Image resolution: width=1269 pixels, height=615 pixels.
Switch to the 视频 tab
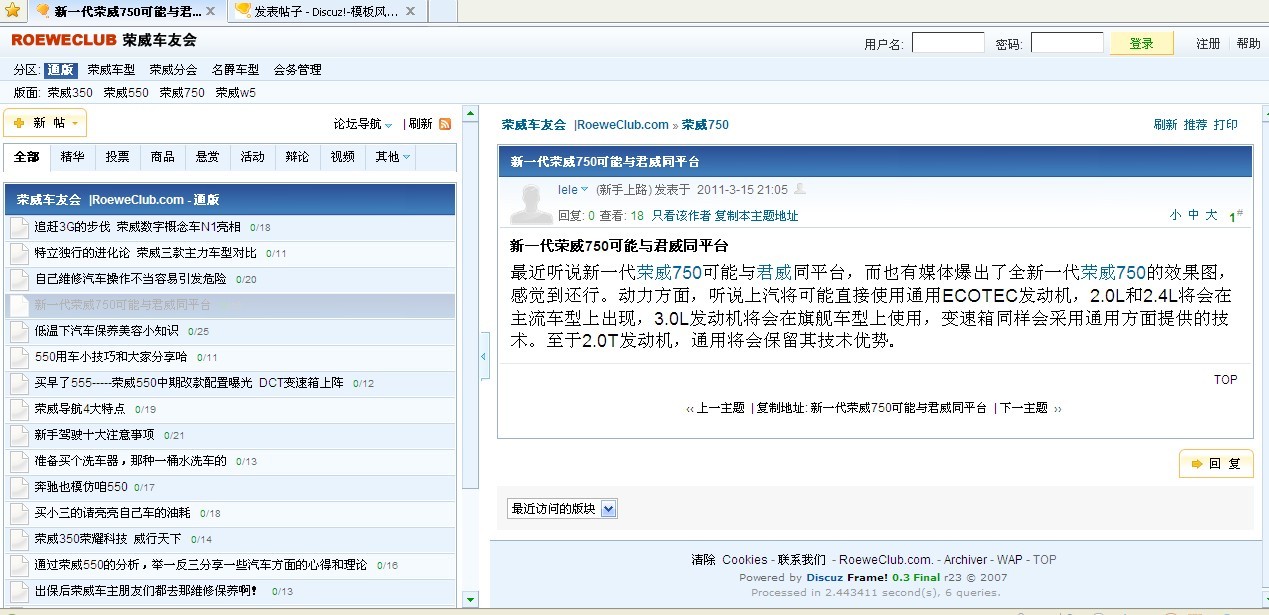click(342, 157)
